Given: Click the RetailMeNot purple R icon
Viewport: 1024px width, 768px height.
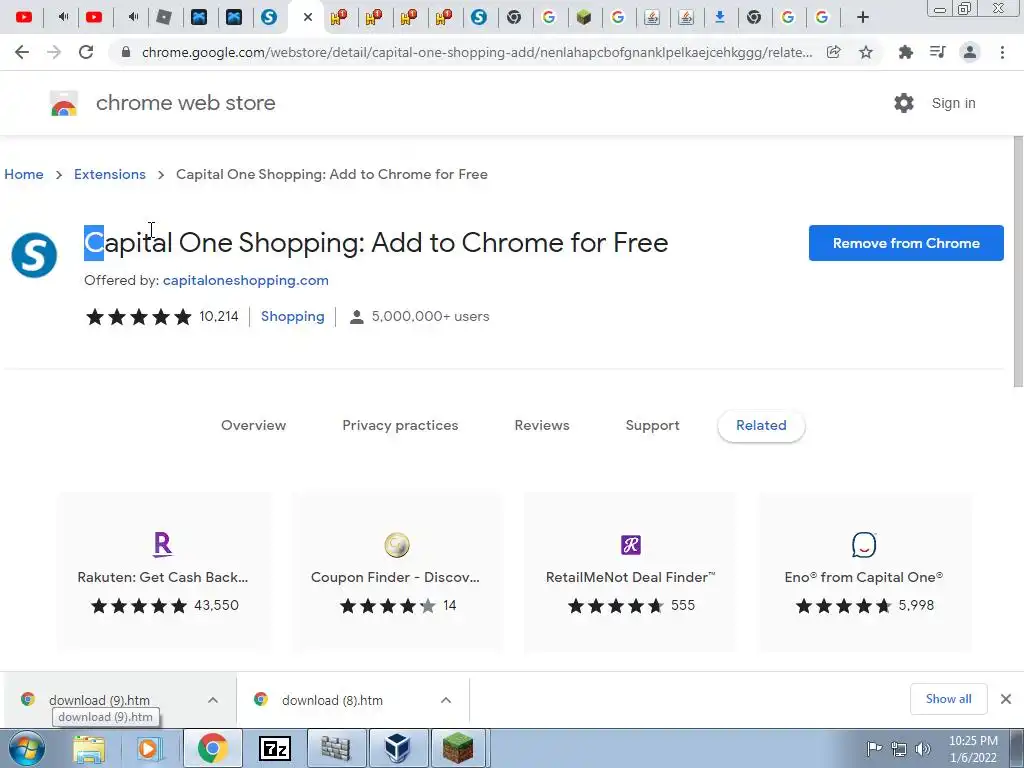Looking at the screenshot, I should point(631,545).
